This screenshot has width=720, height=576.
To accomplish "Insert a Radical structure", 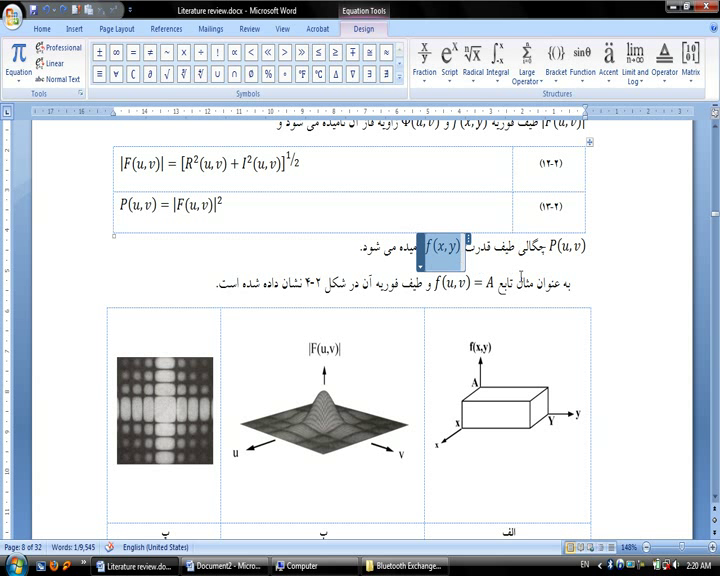I will [473, 59].
